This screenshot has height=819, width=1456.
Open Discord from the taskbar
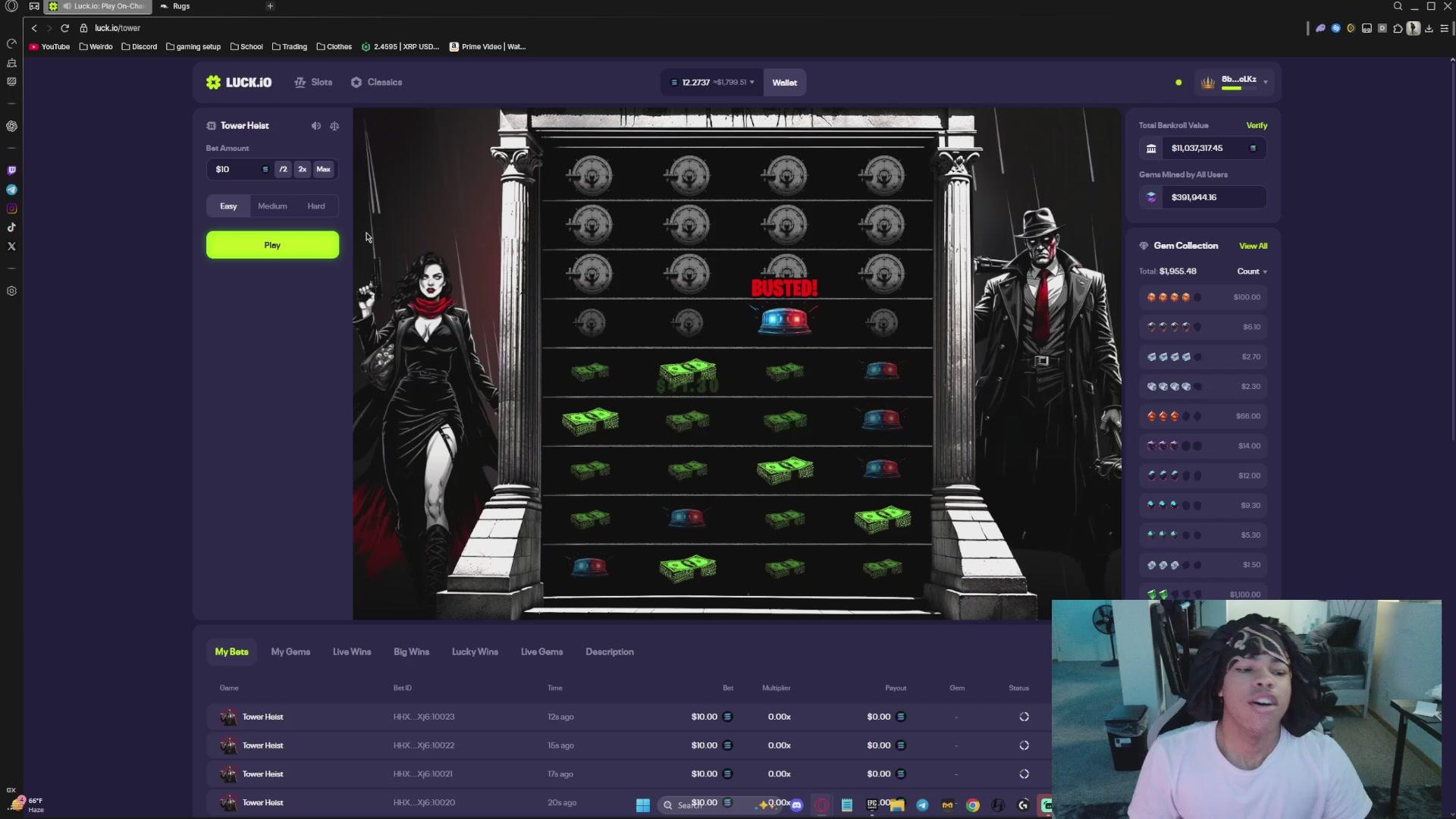[x=796, y=805]
